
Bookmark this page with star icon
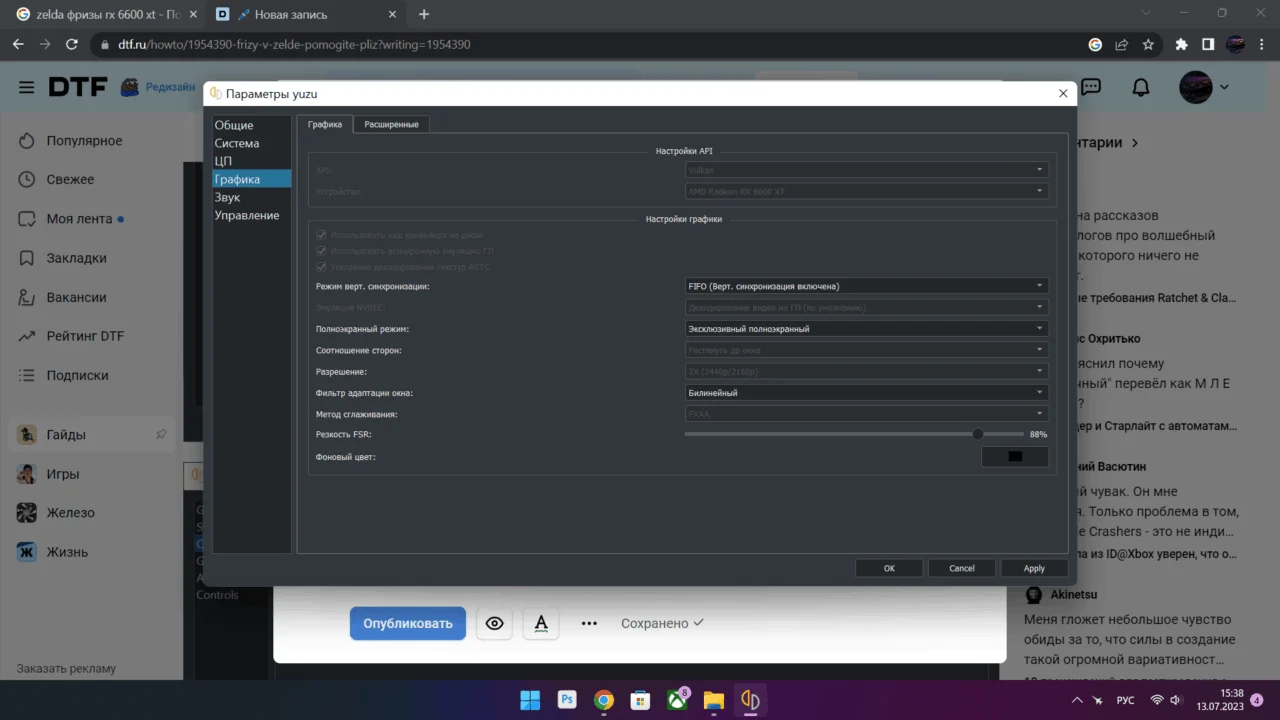tap(1148, 44)
